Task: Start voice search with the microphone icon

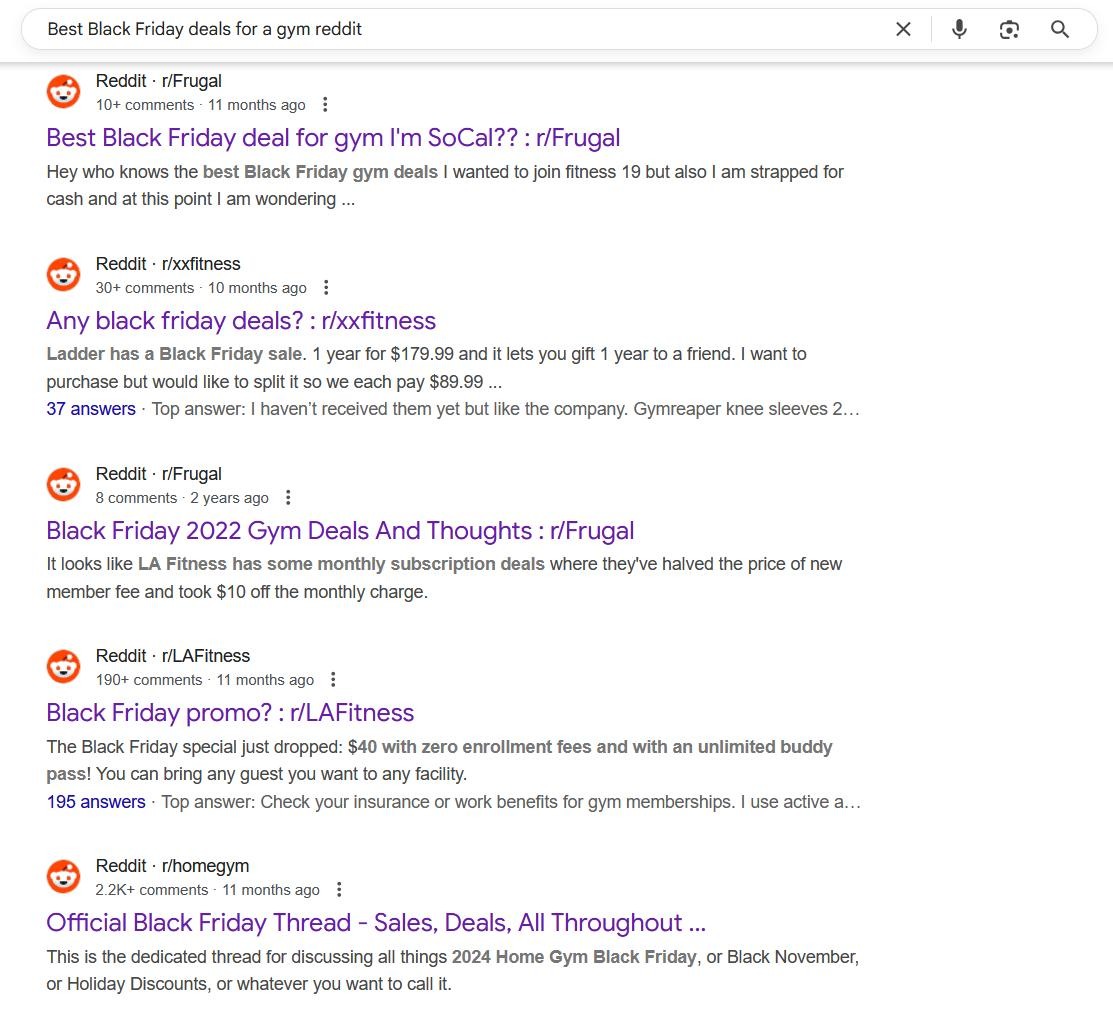Action: click(959, 29)
